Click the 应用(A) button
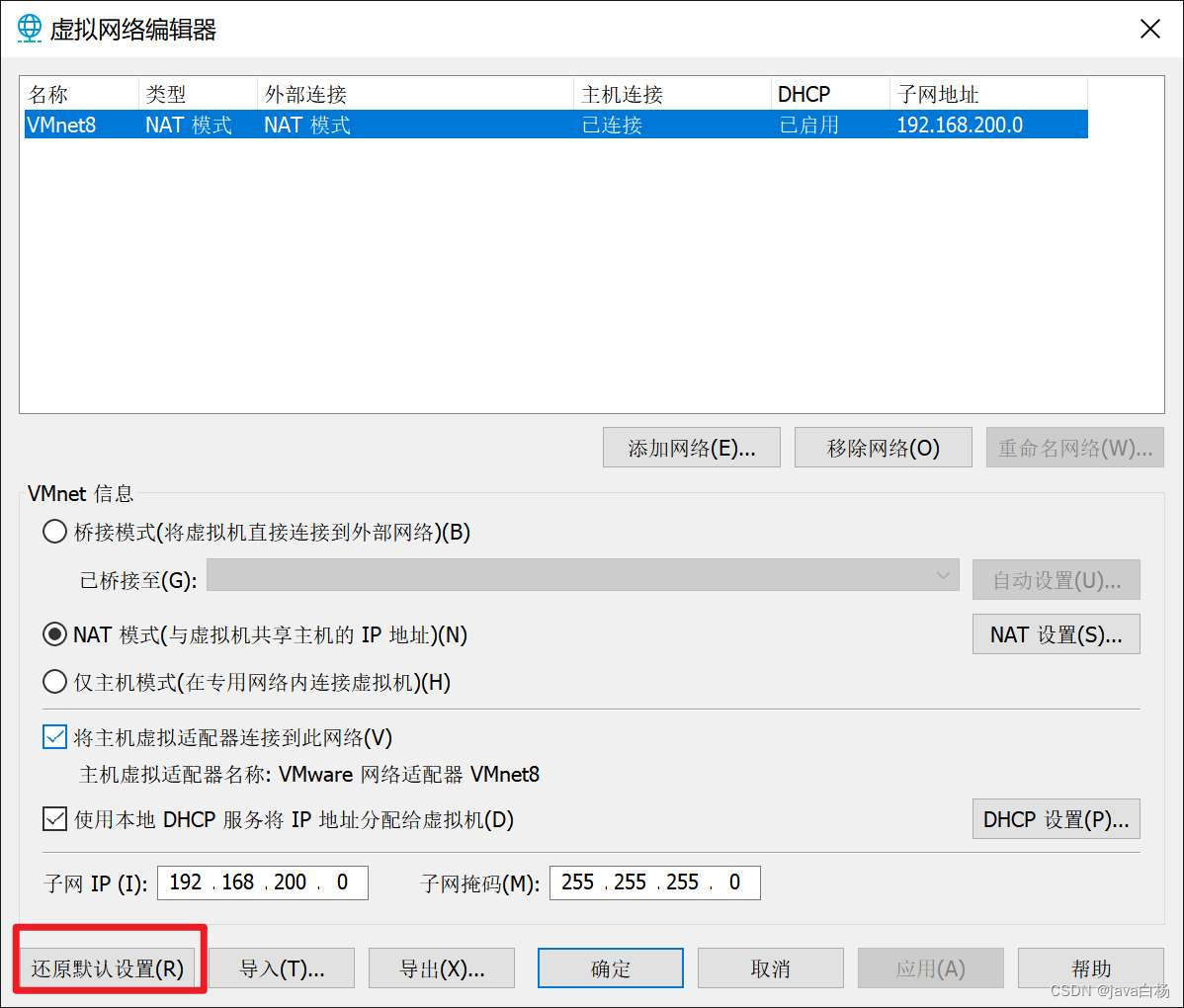 pyautogui.click(x=930, y=968)
